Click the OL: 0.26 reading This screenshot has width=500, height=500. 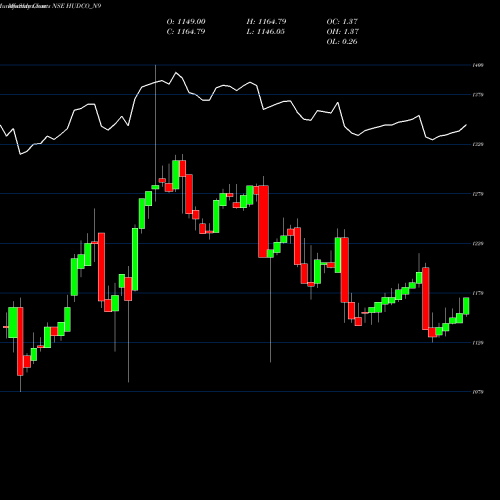pos(342,42)
